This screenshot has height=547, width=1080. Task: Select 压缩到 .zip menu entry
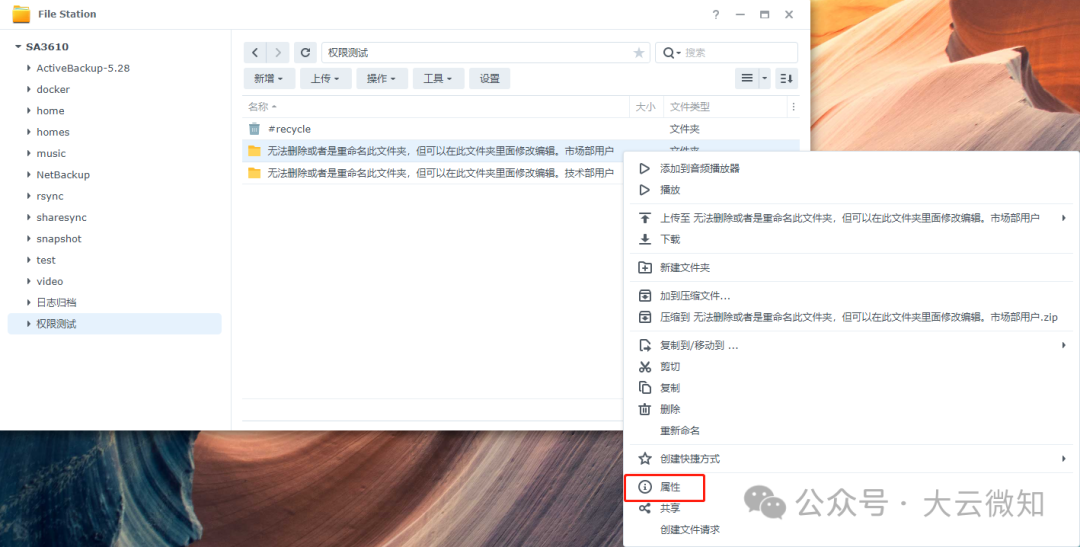point(851,317)
